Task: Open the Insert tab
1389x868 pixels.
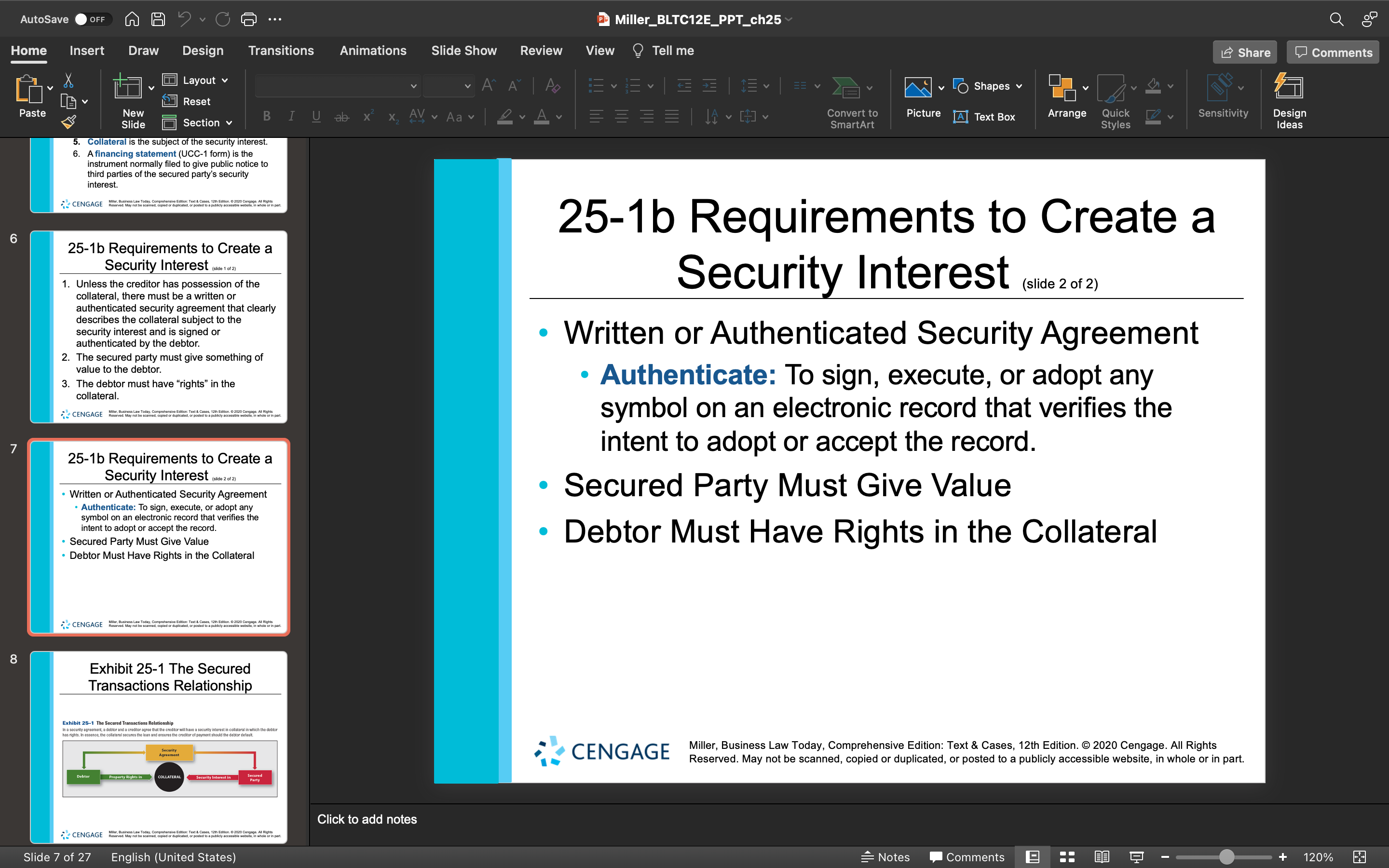Action: (87, 51)
